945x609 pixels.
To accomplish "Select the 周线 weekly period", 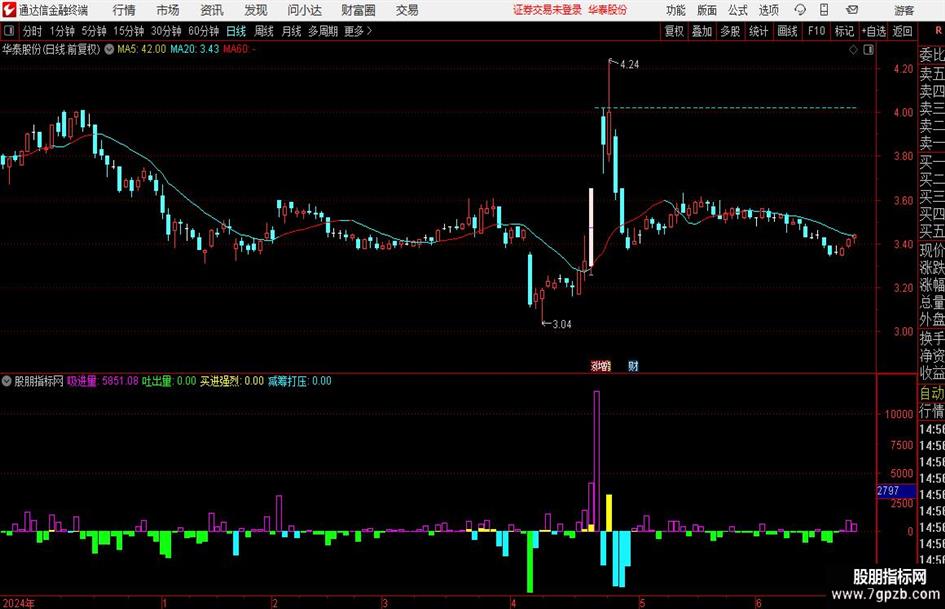I will tap(264, 31).
